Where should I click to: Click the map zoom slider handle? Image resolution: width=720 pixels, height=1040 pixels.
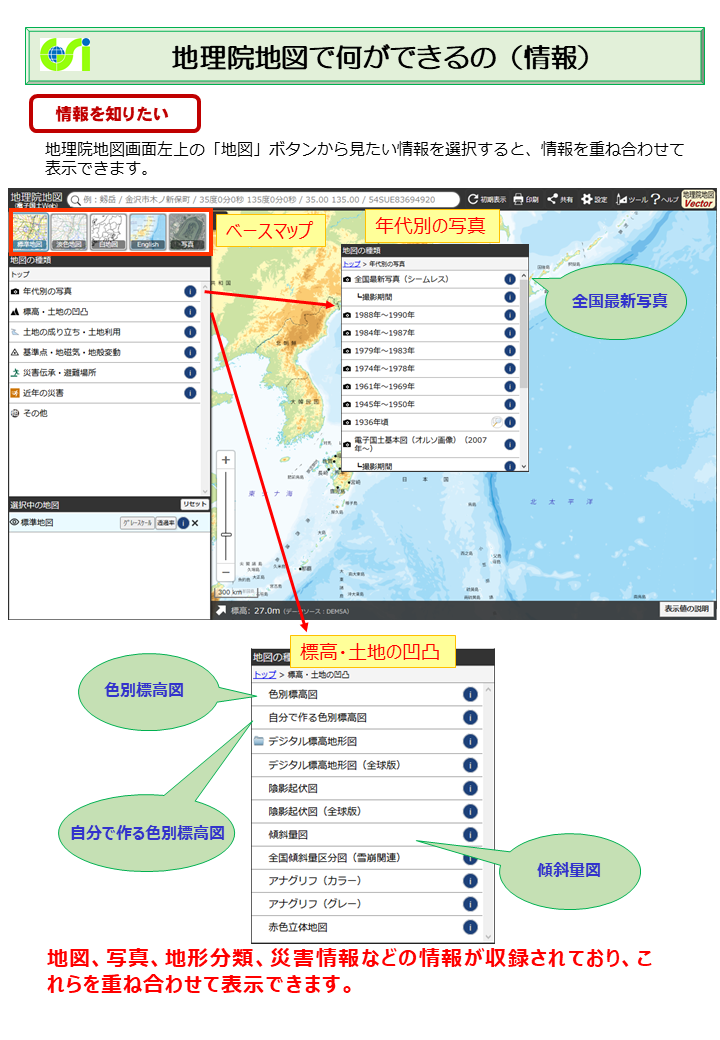click(226, 535)
